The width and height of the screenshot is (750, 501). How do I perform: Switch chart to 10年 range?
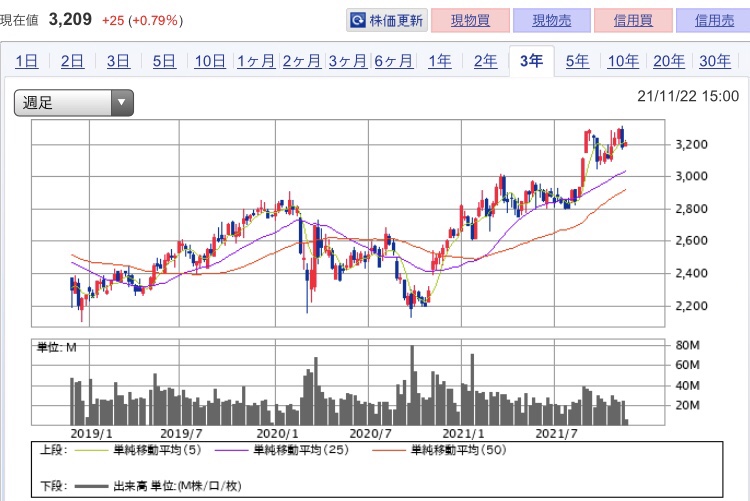(x=623, y=61)
